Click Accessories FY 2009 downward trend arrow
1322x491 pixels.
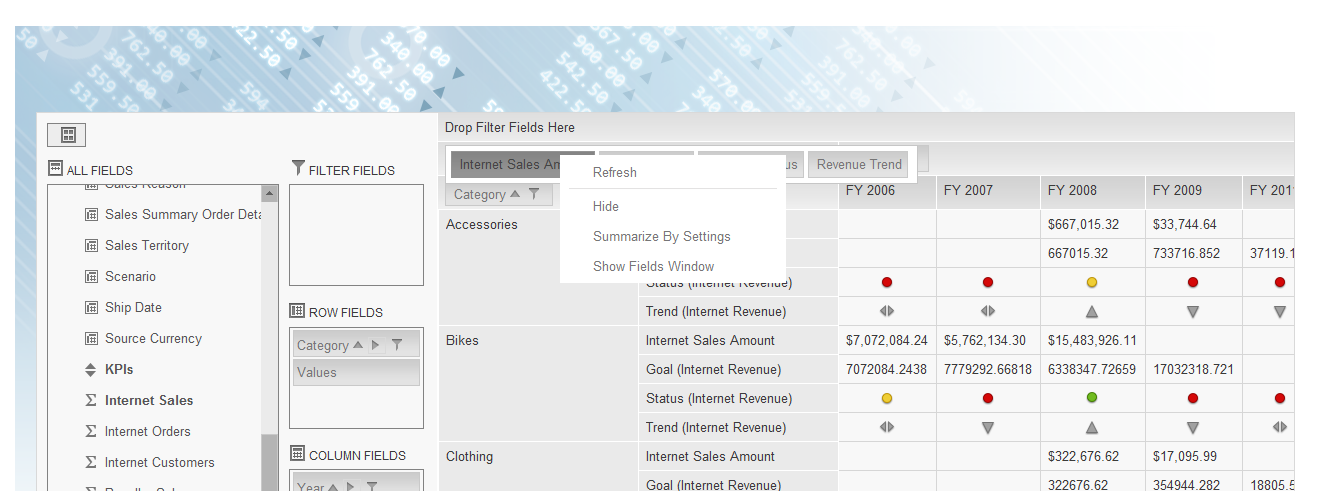1193,312
